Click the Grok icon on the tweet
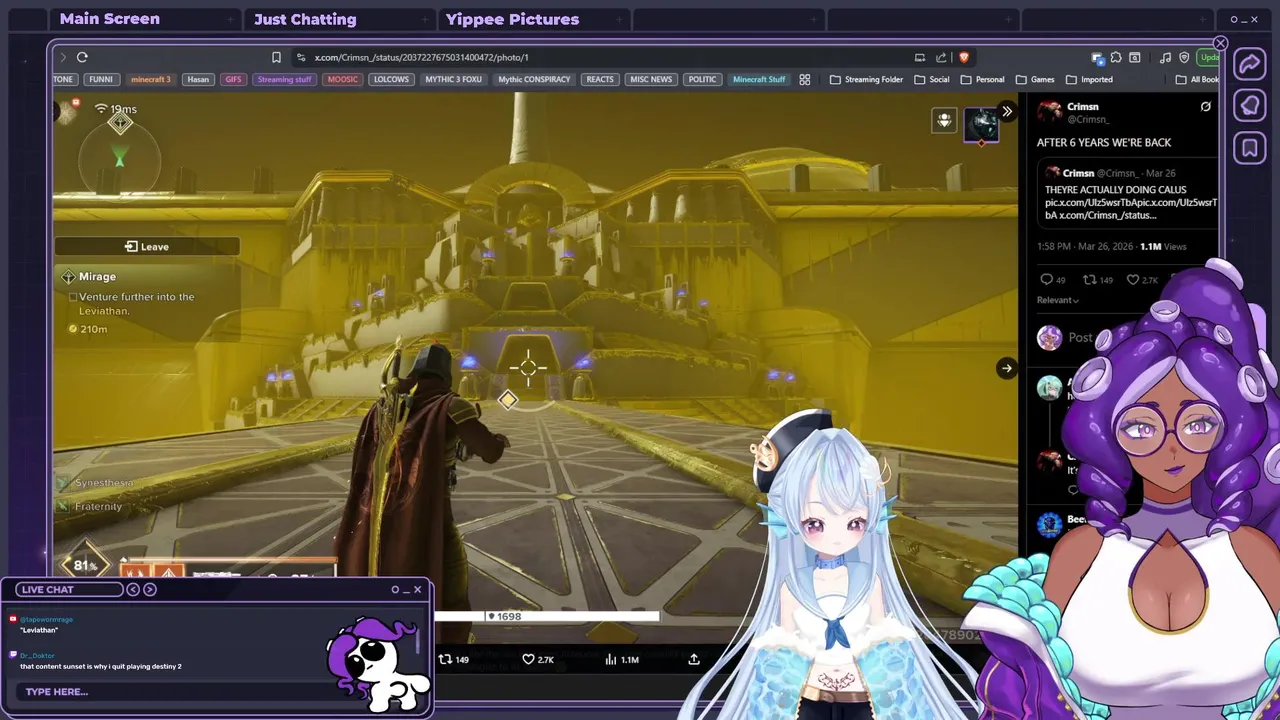 [x=1206, y=107]
